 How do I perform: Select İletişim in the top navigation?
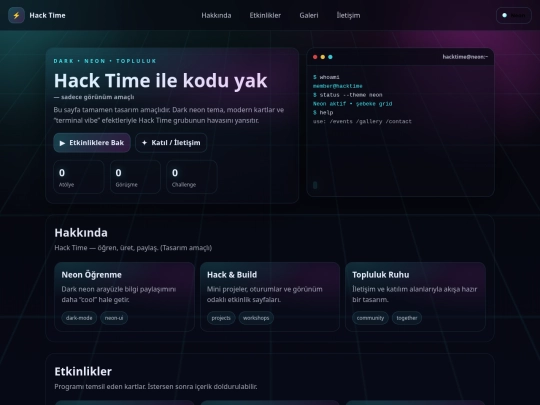pyautogui.click(x=348, y=15)
